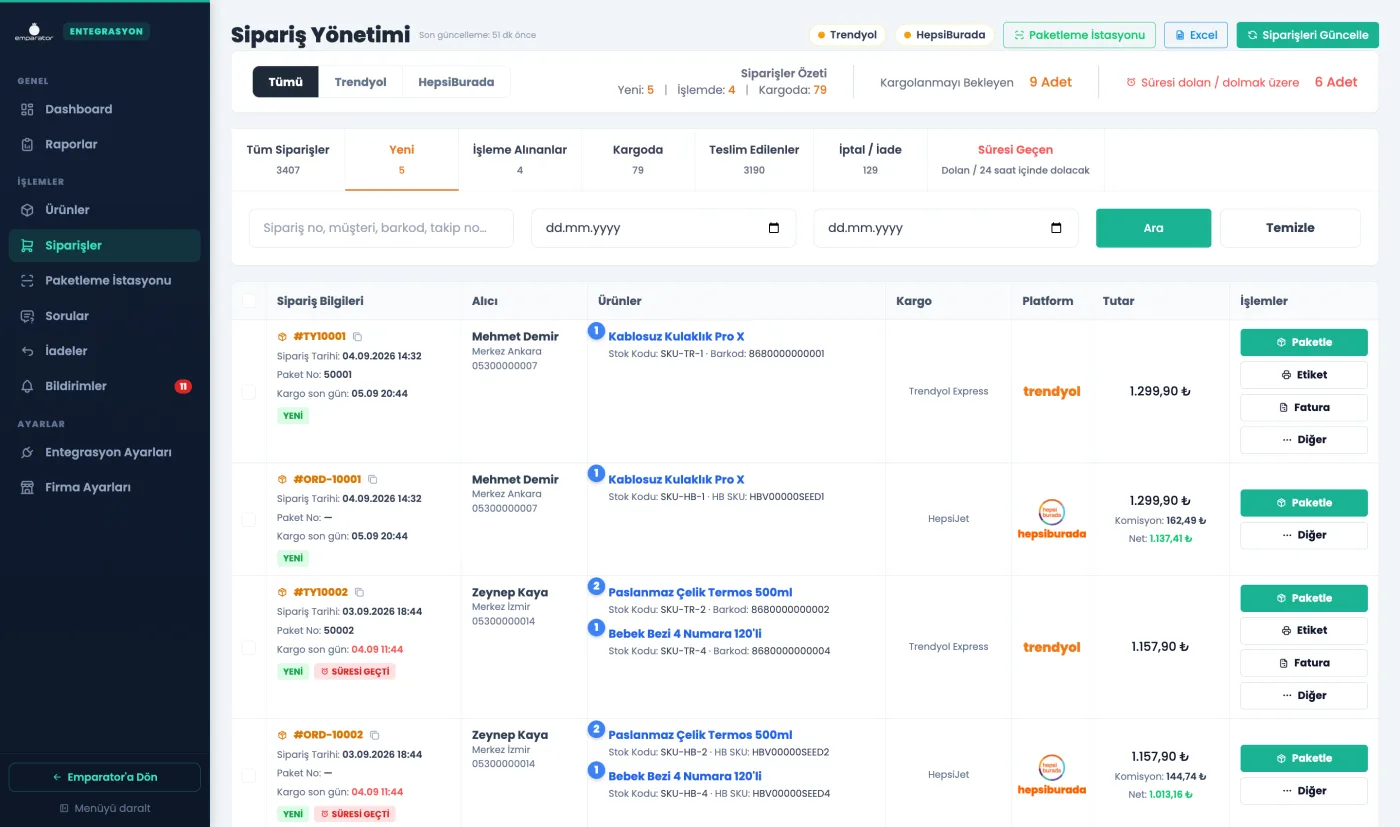Switch to the Tümü platform tab
Screen dimensions: 1400x827
[285, 82]
